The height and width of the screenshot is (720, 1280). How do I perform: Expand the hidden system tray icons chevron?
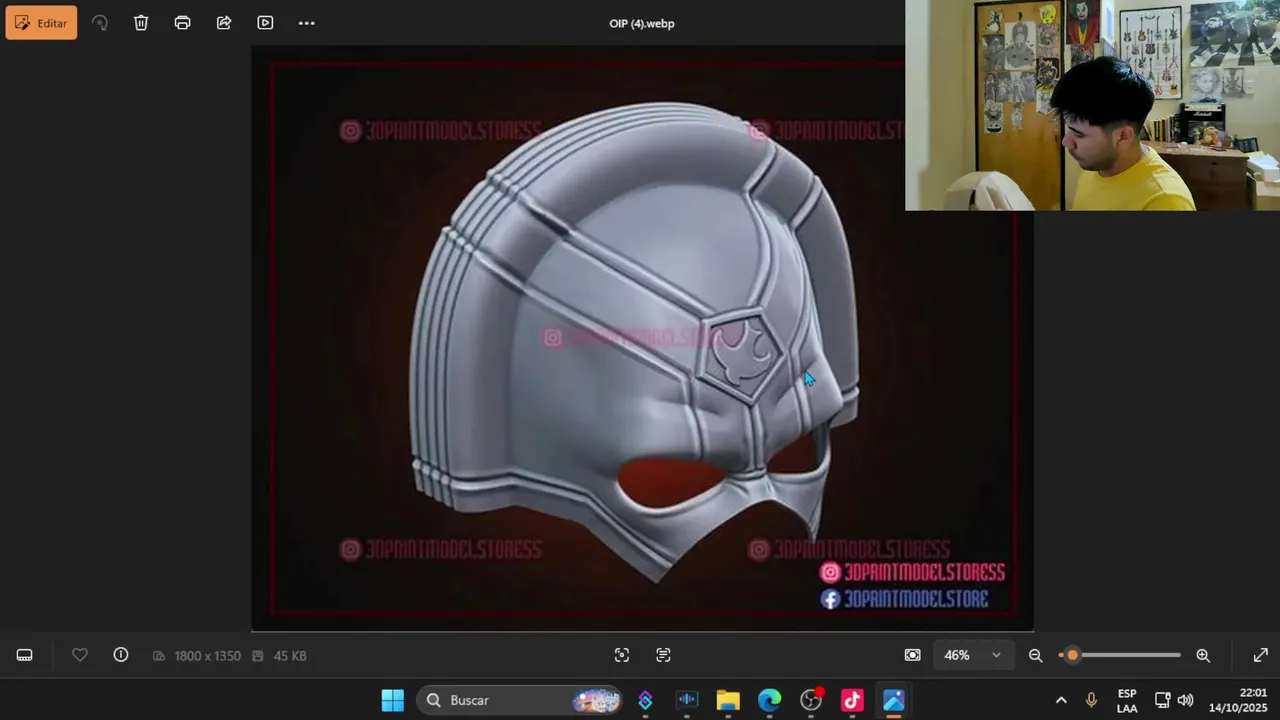coord(1061,700)
